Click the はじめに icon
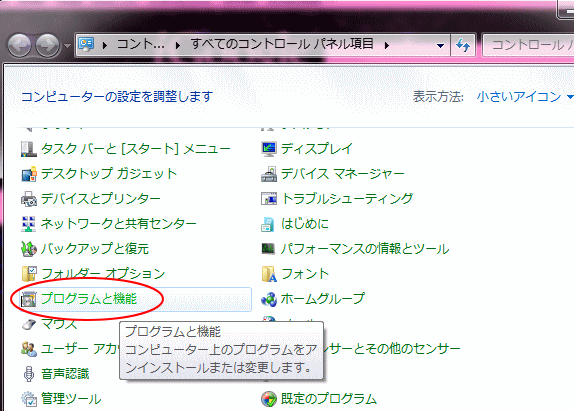 [268, 224]
